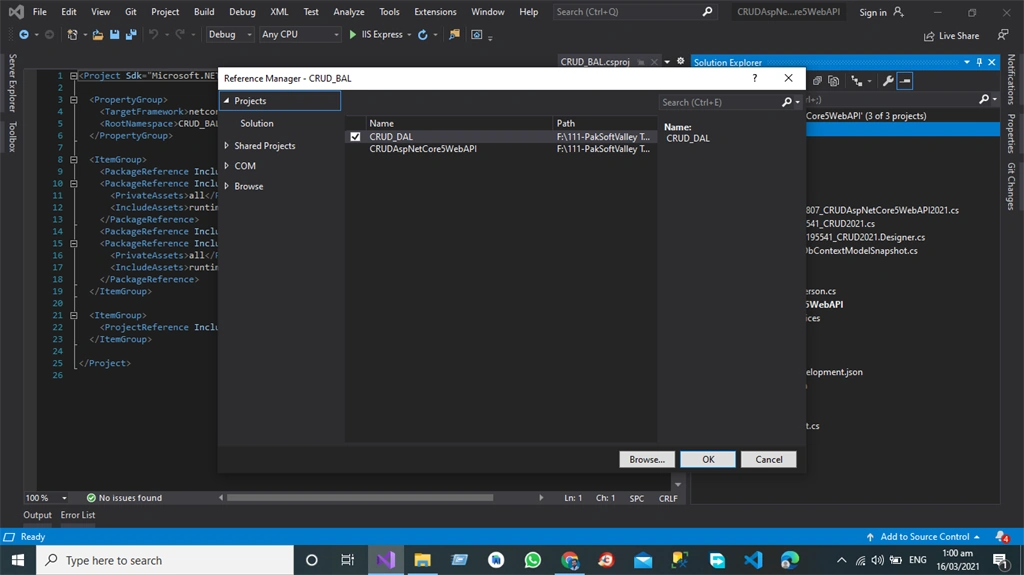Image resolution: width=1024 pixels, height=575 pixels.
Task: Open the Build menu
Action: coord(204,12)
